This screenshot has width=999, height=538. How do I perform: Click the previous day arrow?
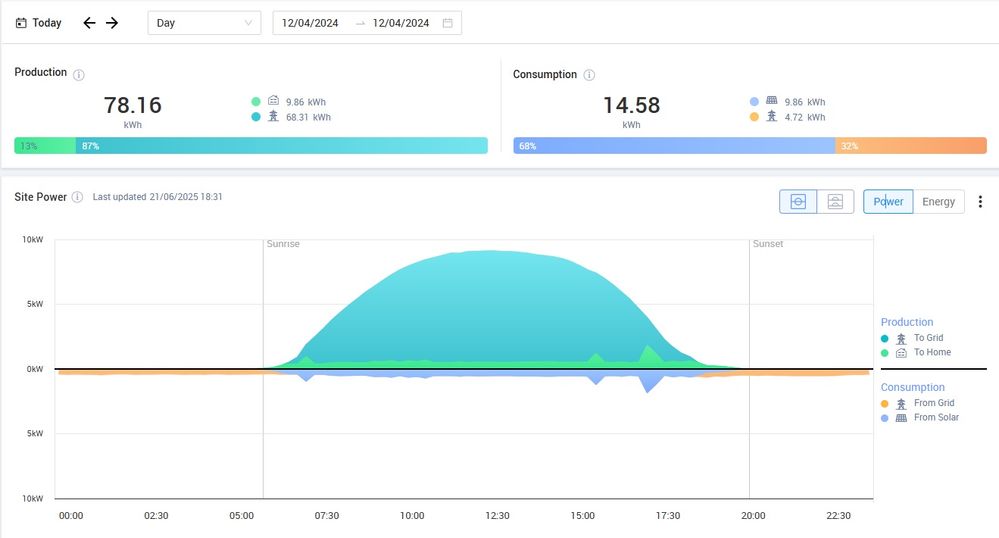pyautogui.click(x=89, y=23)
